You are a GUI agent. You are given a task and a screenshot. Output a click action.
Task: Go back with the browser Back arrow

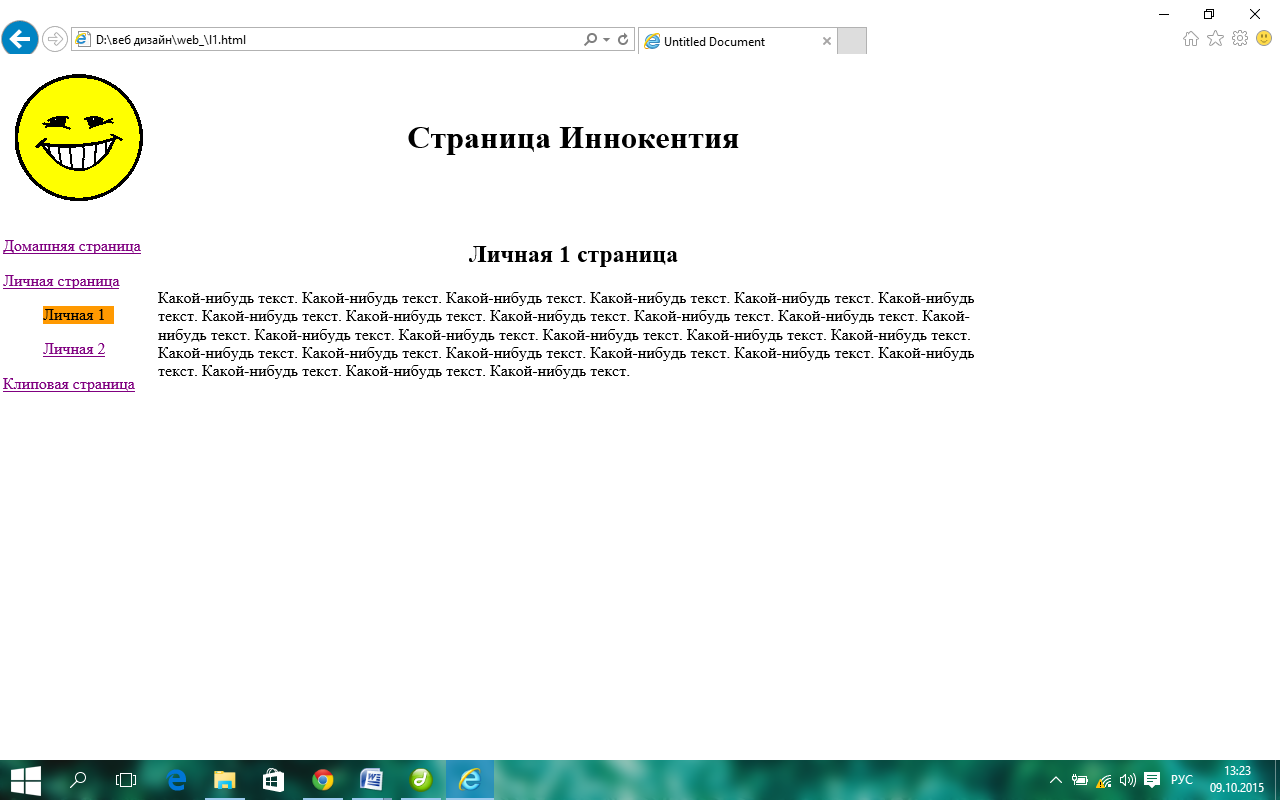(20, 39)
